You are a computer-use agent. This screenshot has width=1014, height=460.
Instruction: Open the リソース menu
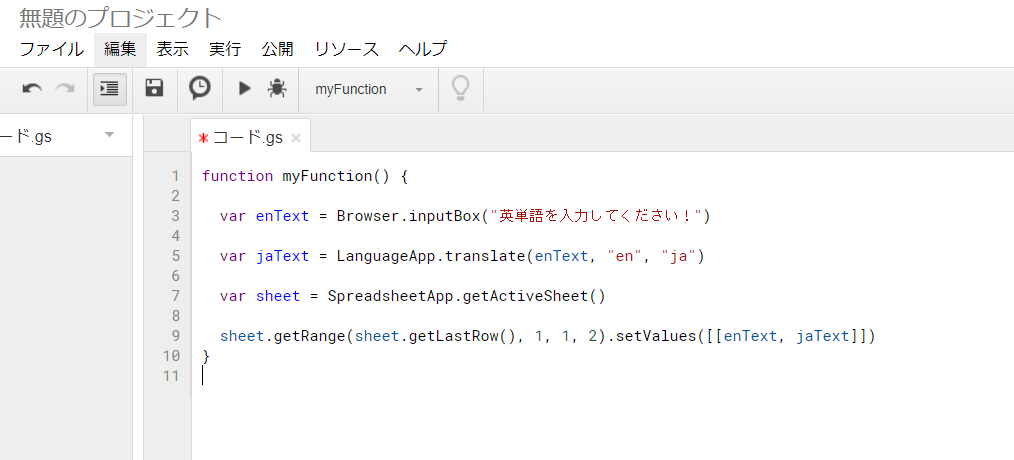tap(346, 49)
